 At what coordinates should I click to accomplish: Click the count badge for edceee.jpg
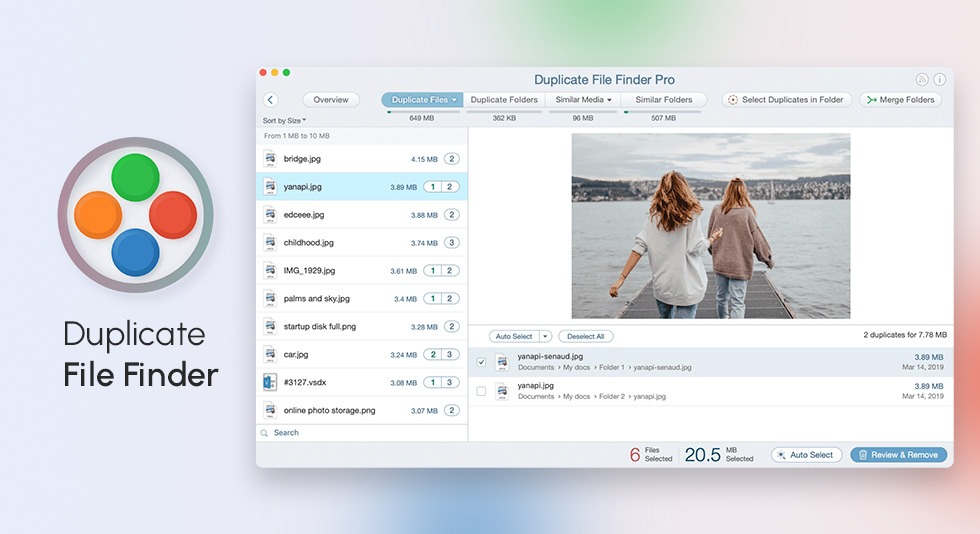point(452,214)
